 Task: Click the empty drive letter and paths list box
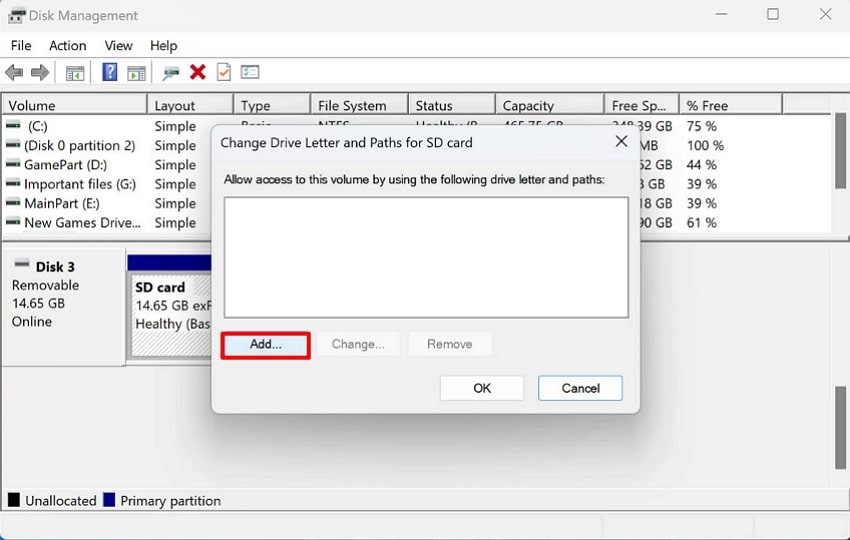[426, 258]
